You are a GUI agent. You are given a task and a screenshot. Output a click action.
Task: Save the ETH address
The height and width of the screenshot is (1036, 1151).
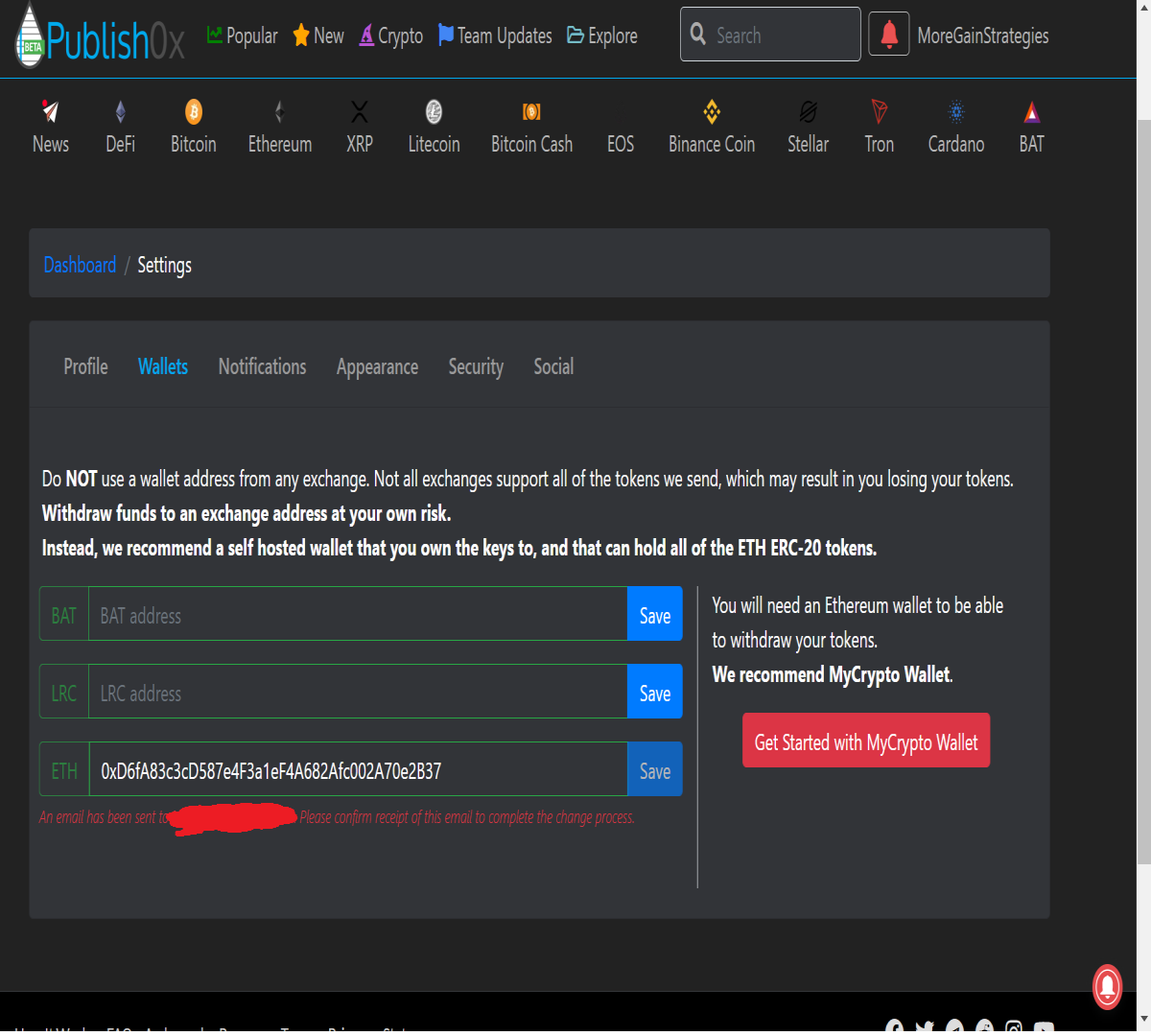(x=655, y=769)
